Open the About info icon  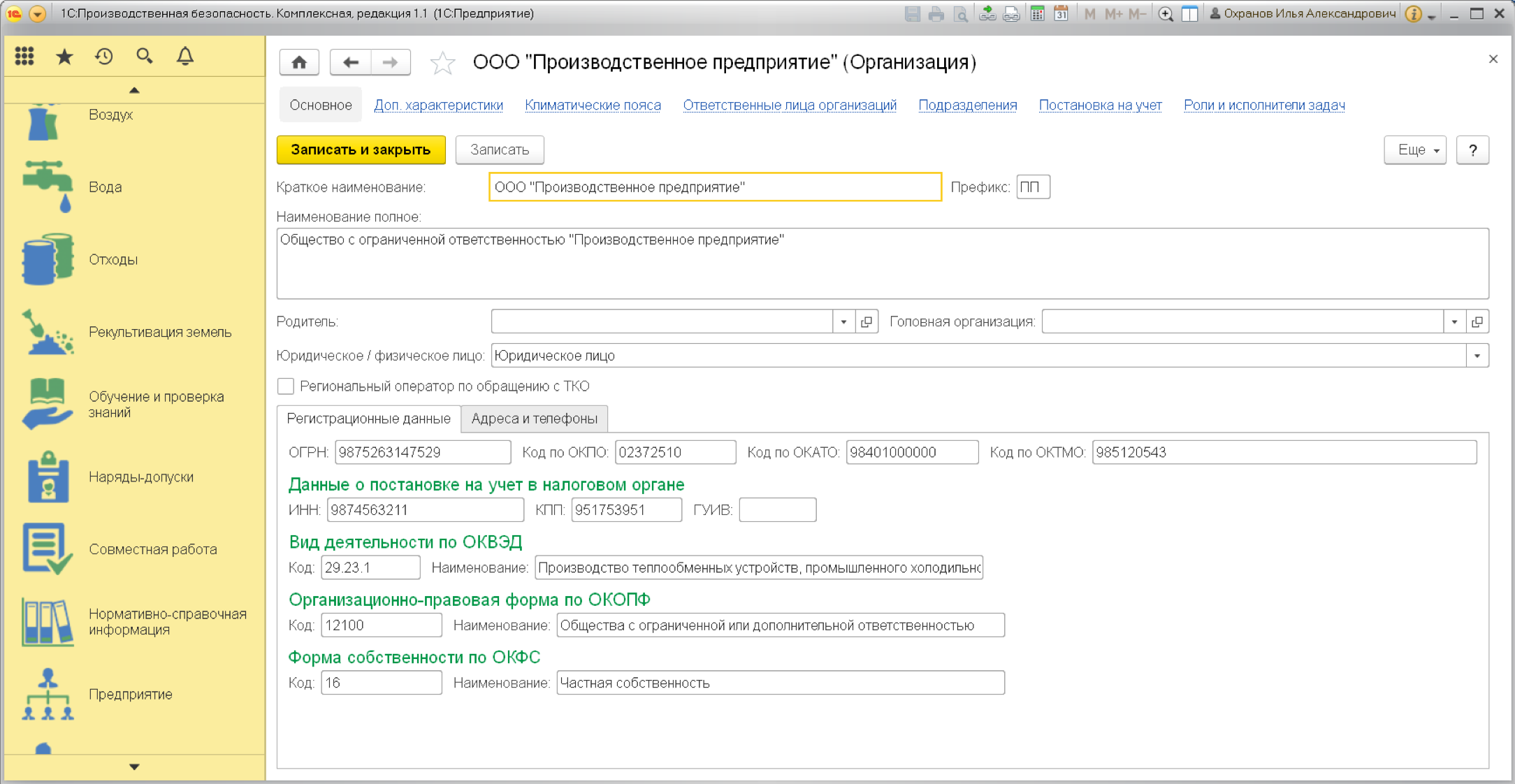pyautogui.click(x=1413, y=13)
